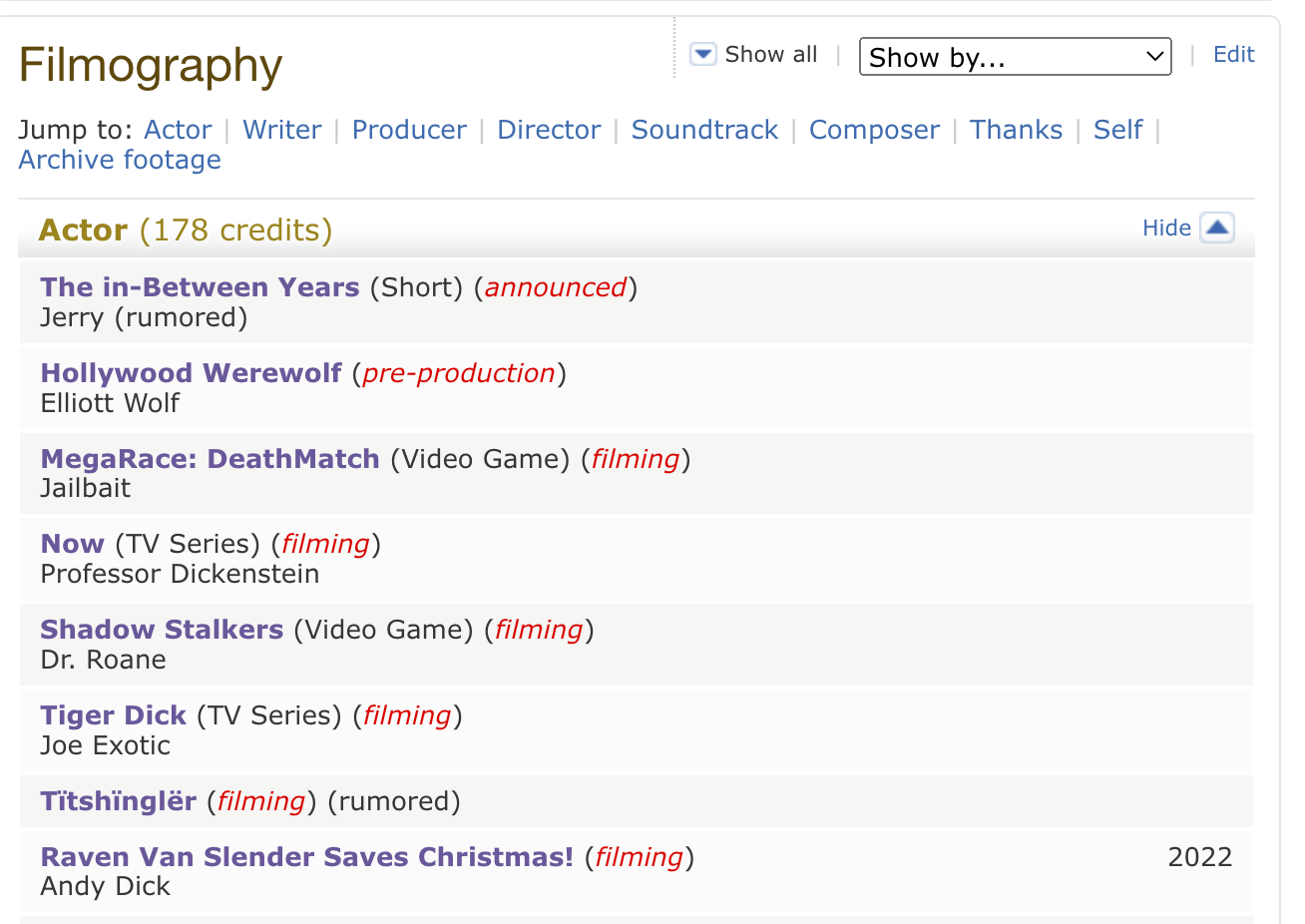Jump to the Thanks section
The height and width of the screenshot is (924, 1305).
[x=1016, y=130]
